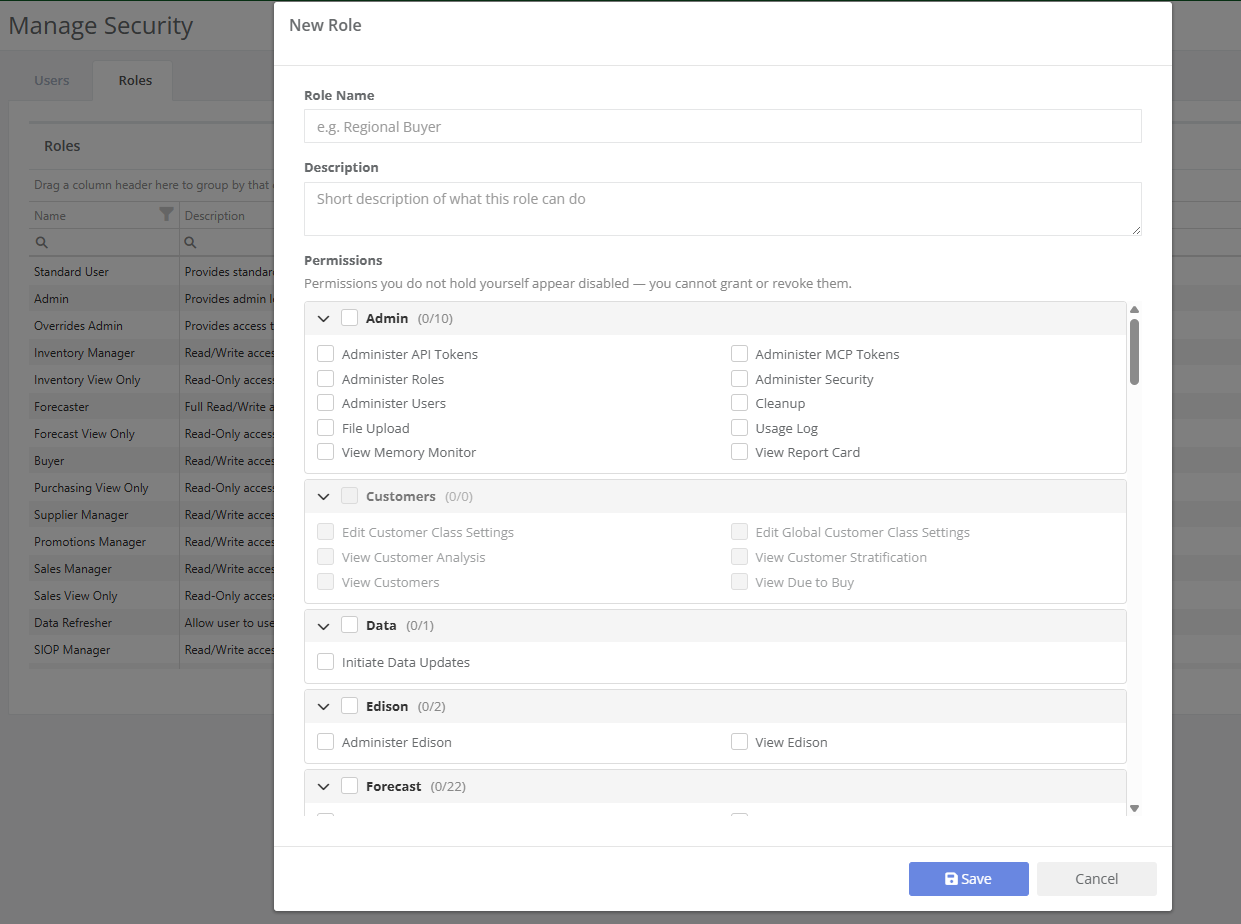Viewport: 1241px width, 924px height.
Task: Select the Standard User role row
Action: (x=151, y=272)
